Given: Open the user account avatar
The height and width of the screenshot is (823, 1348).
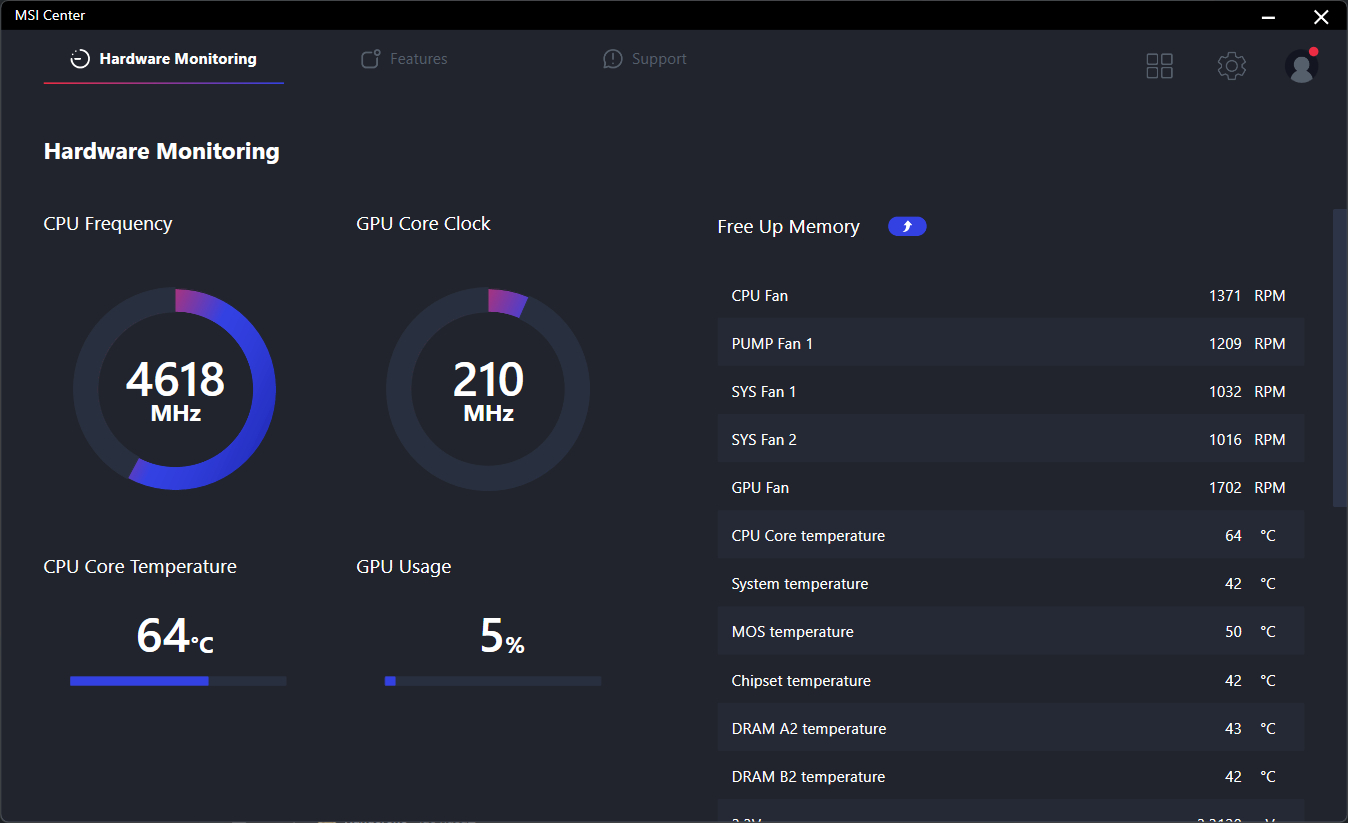Looking at the screenshot, I should tap(1301, 66).
